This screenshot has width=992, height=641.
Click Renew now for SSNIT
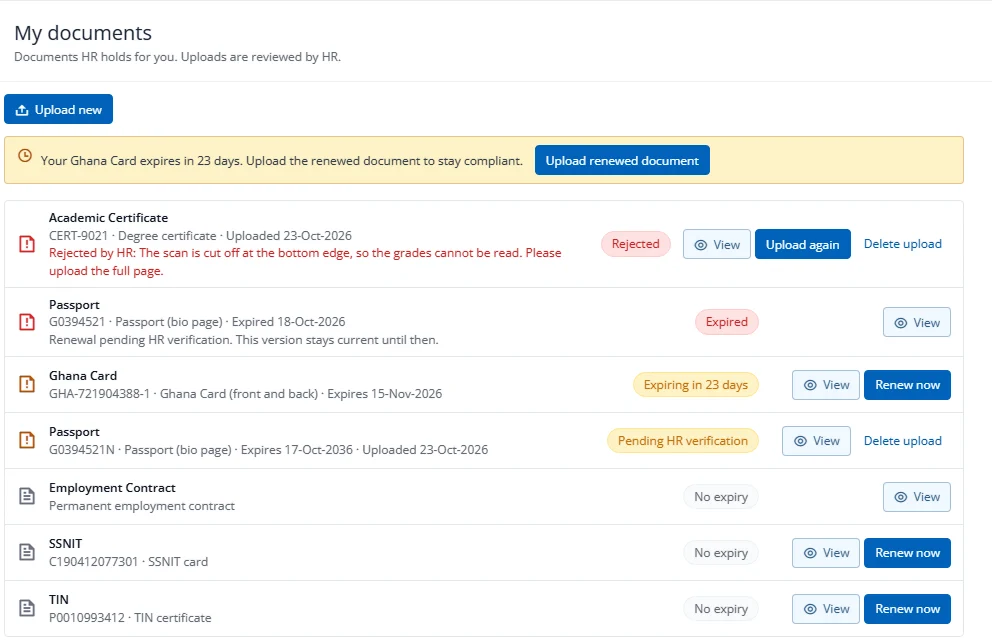(907, 552)
